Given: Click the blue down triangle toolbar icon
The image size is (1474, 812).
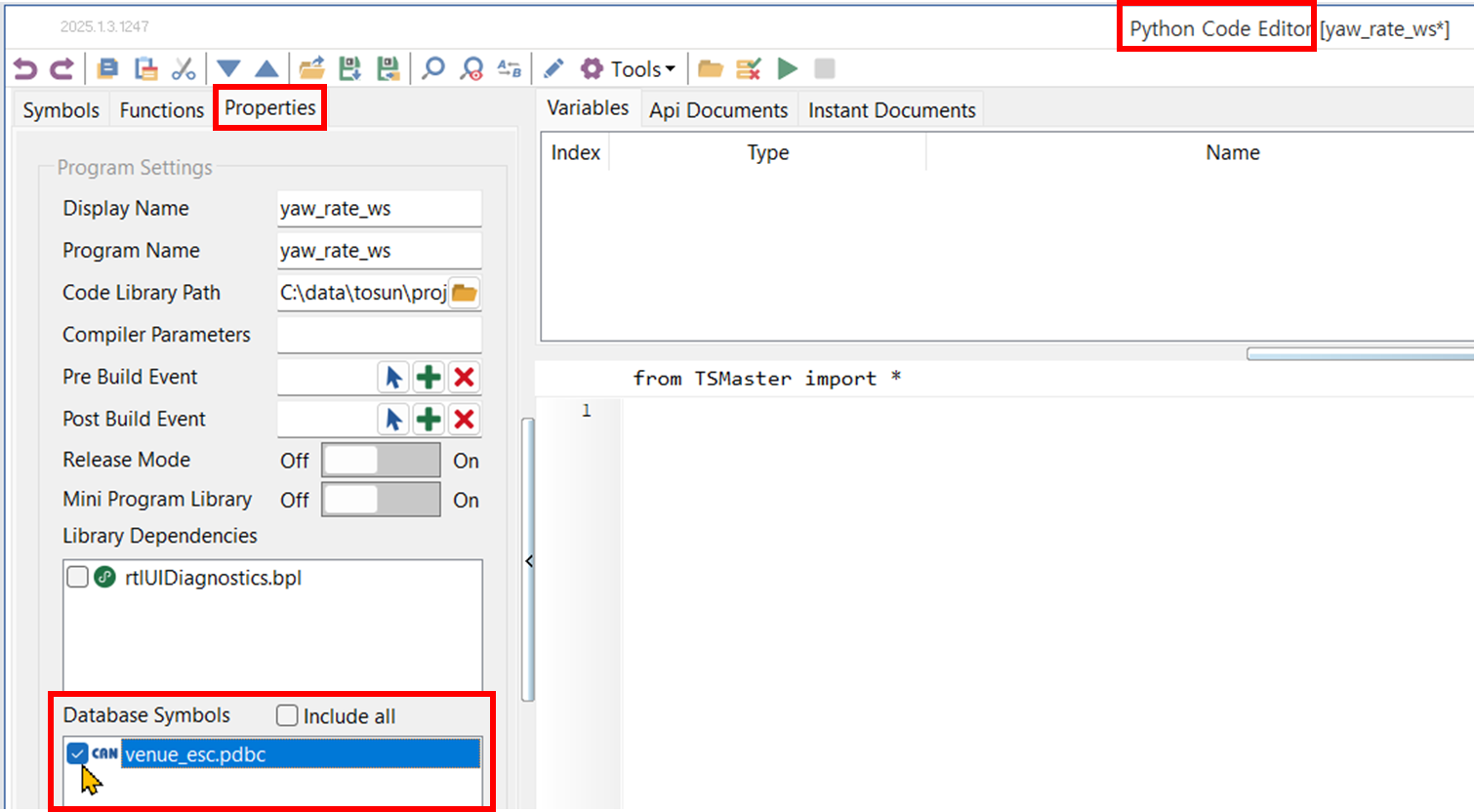Looking at the screenshot, I should pos(228,69).
